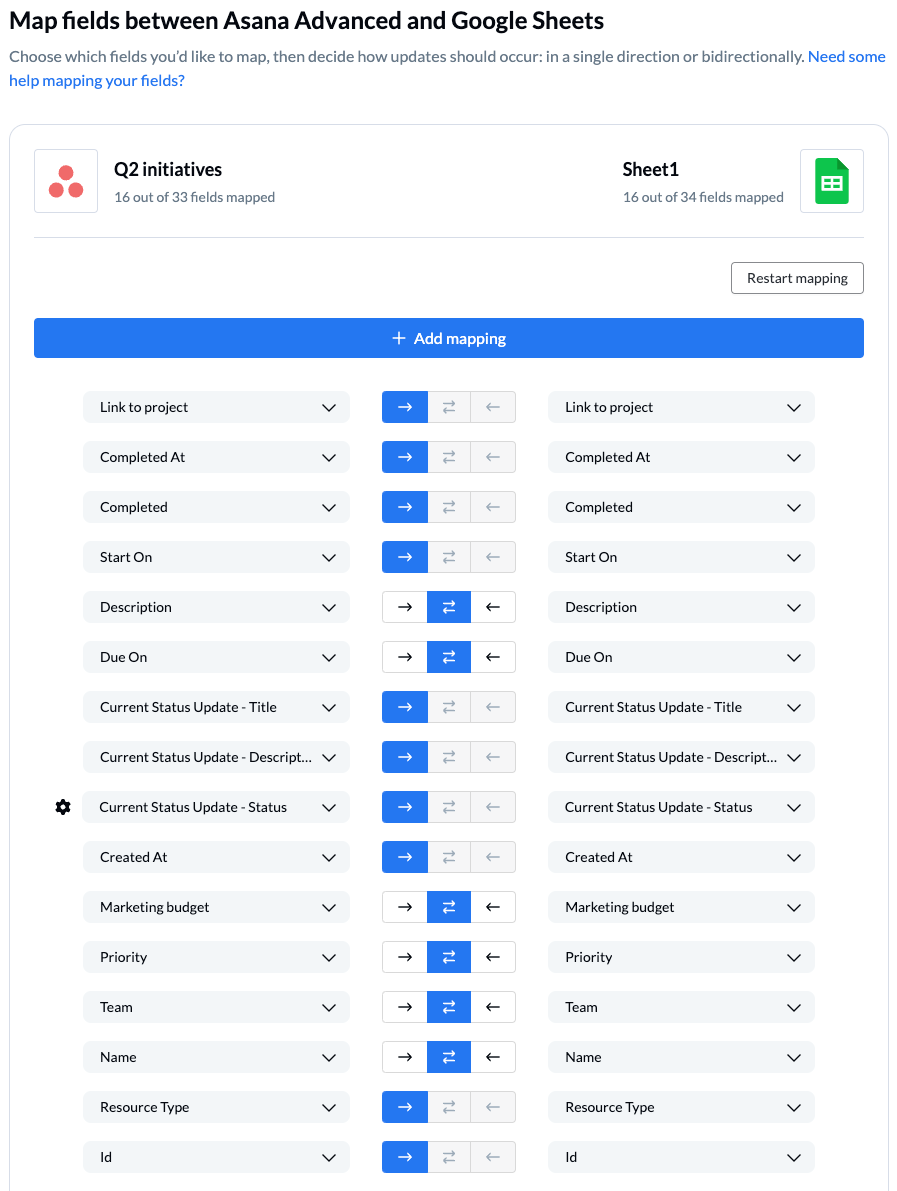Choose two-way arrows for Id row
The width and height of the screenshot is (897, 1191).
point(449,1158)
